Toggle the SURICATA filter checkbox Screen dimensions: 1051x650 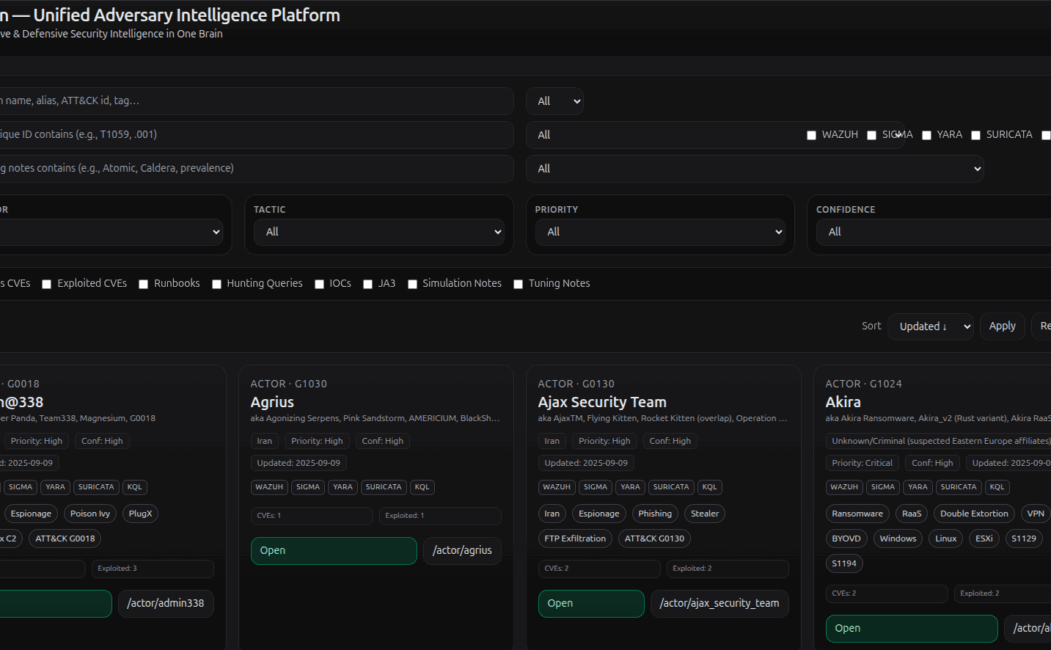[x=976, y=135]
